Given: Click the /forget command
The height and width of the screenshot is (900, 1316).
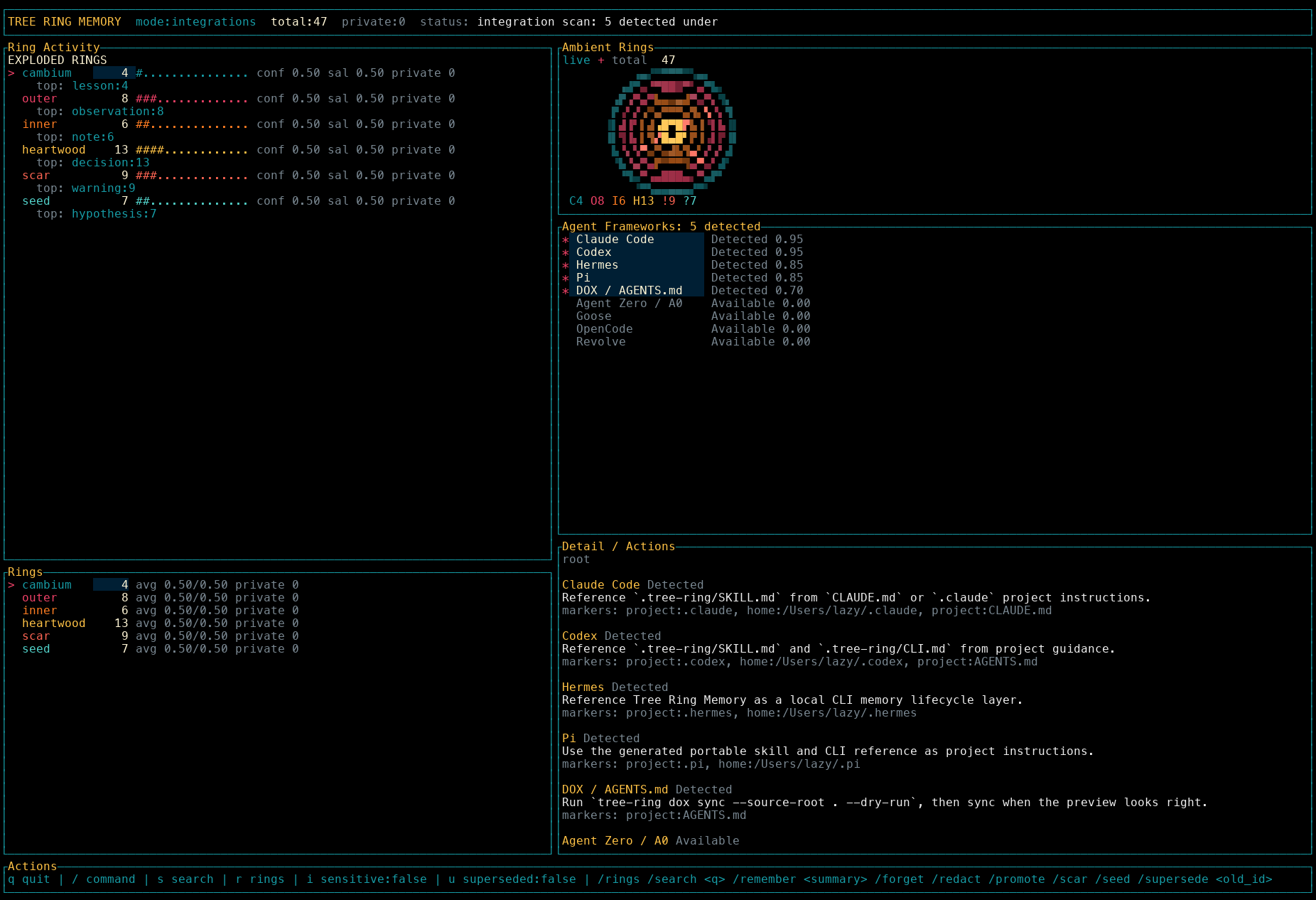Looking at the screenshot, I should click(x=900, y=879).
